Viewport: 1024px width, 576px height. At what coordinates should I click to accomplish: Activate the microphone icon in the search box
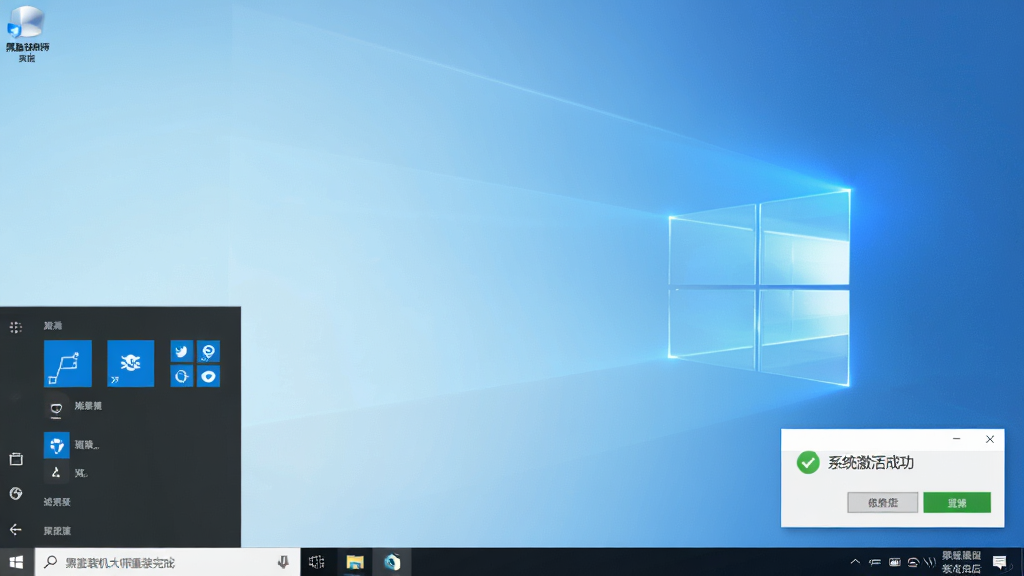point(283,562)
